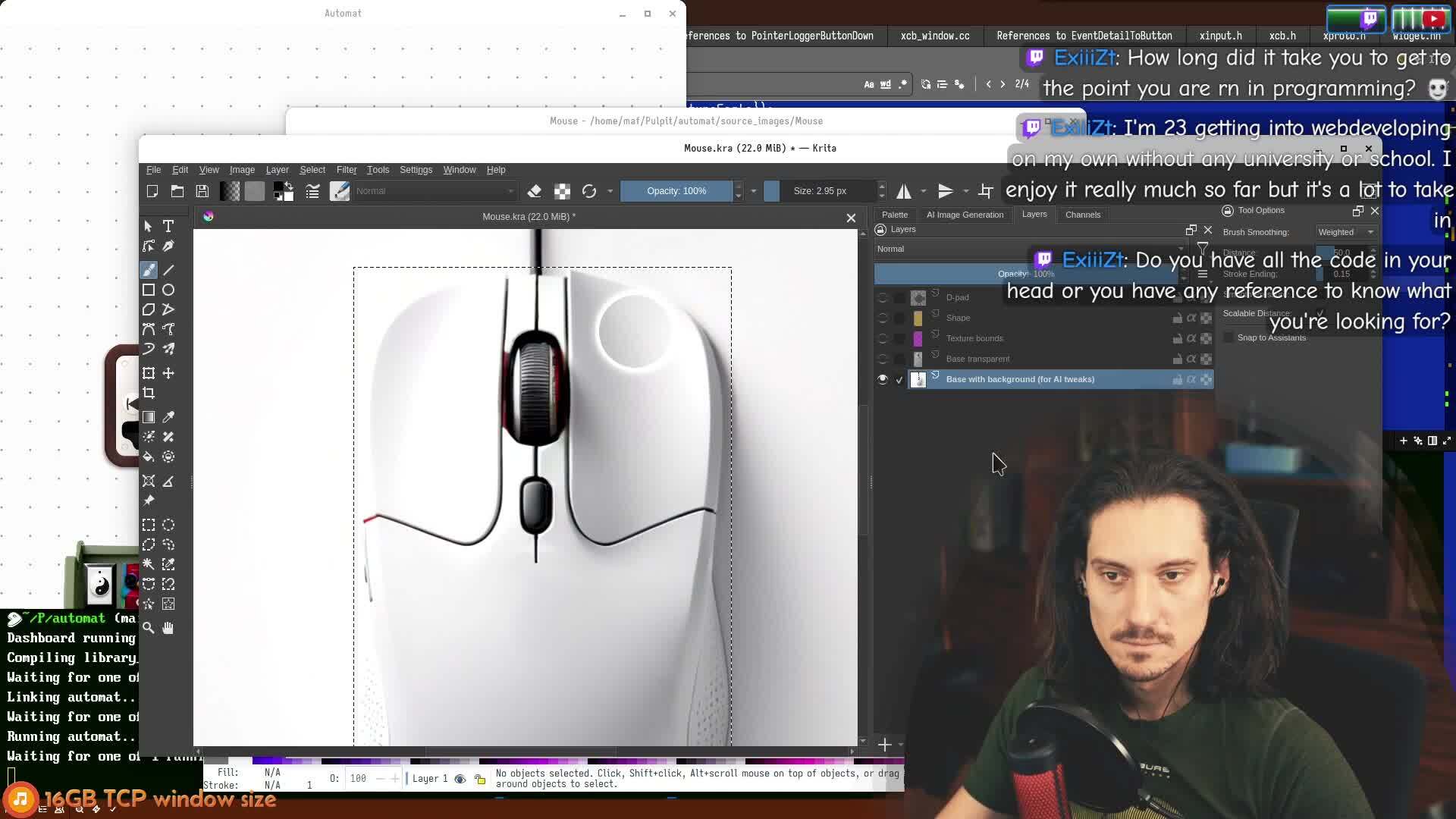Hide the Base with background layer
The image size is (1456, 819).
[x=883, y=379]
